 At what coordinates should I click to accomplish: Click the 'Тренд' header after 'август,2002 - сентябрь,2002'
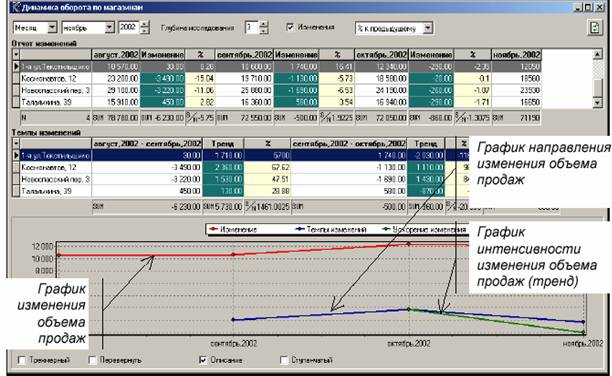tap(223, 143)
